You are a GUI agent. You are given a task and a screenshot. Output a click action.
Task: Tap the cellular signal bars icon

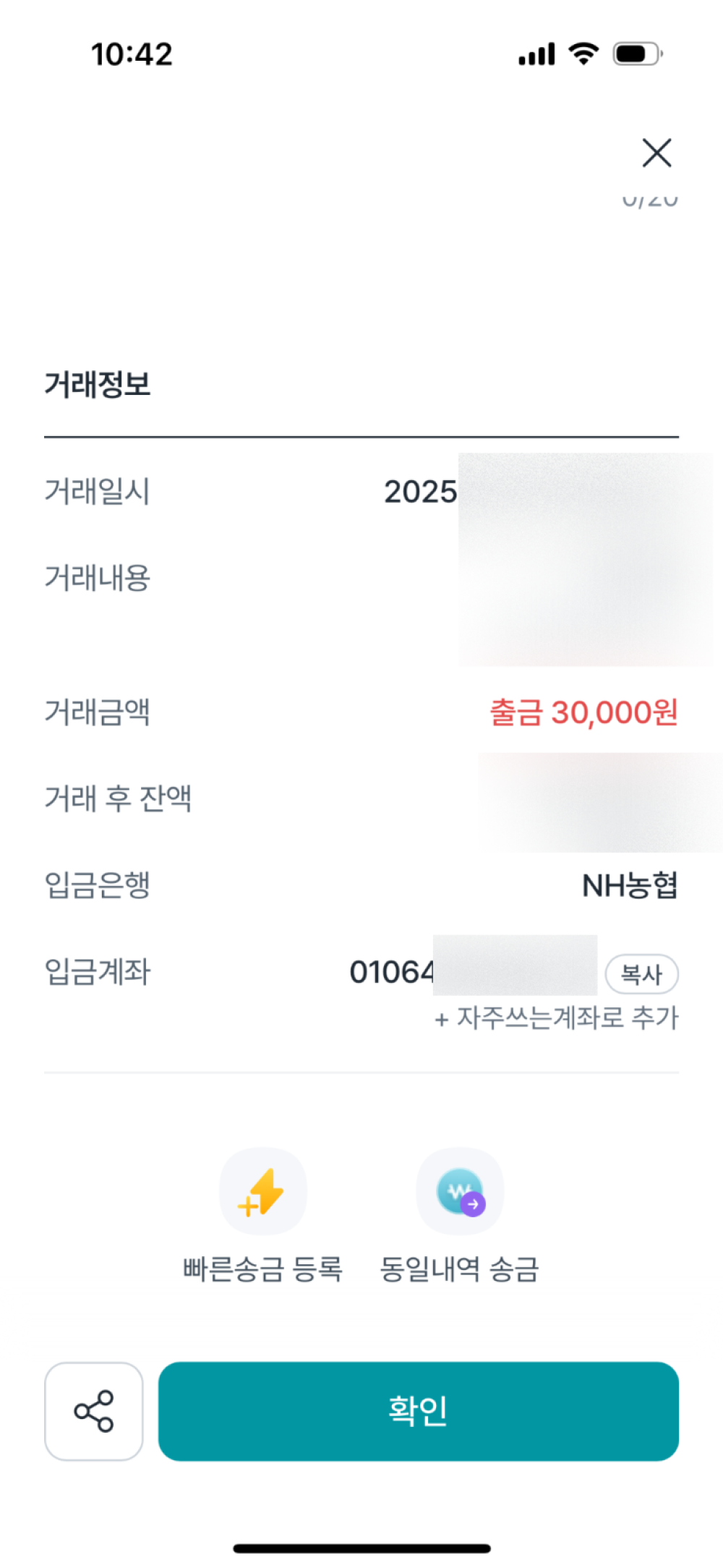pos(536,54)
